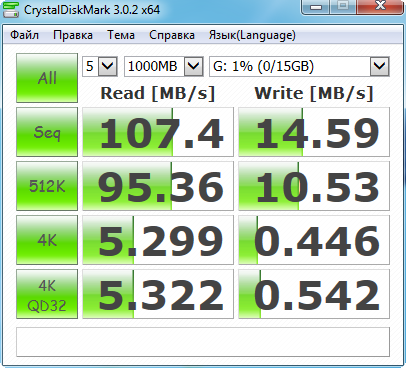Select the 4K QD32 write result 0.542

click(x=314, y=294)
